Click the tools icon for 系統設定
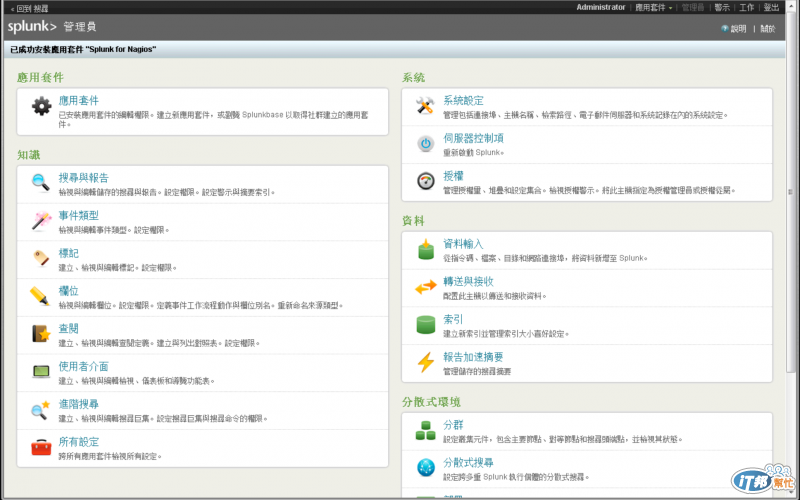 [425, 106]
